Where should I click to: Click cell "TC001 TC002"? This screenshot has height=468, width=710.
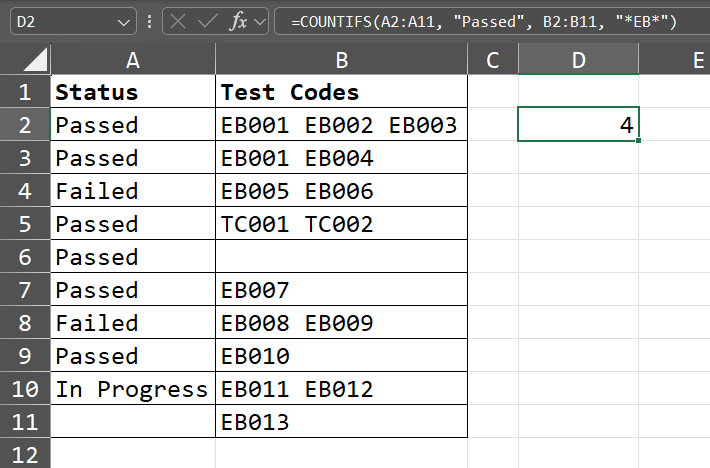click(341, 224)
